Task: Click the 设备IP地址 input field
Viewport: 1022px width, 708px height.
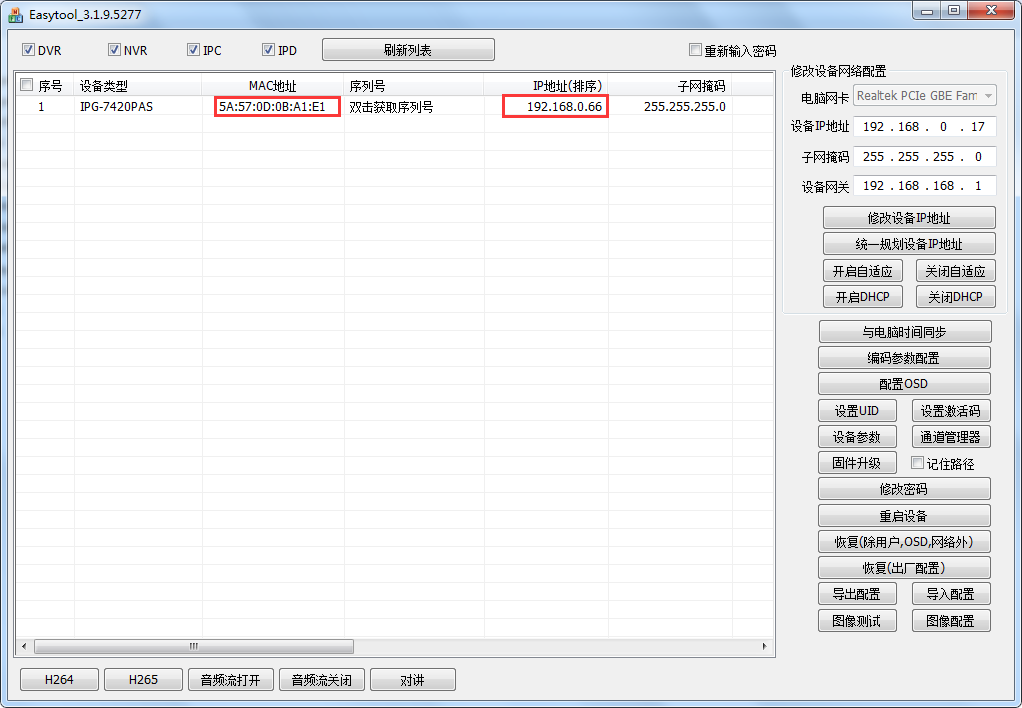Action: [924, 126]
